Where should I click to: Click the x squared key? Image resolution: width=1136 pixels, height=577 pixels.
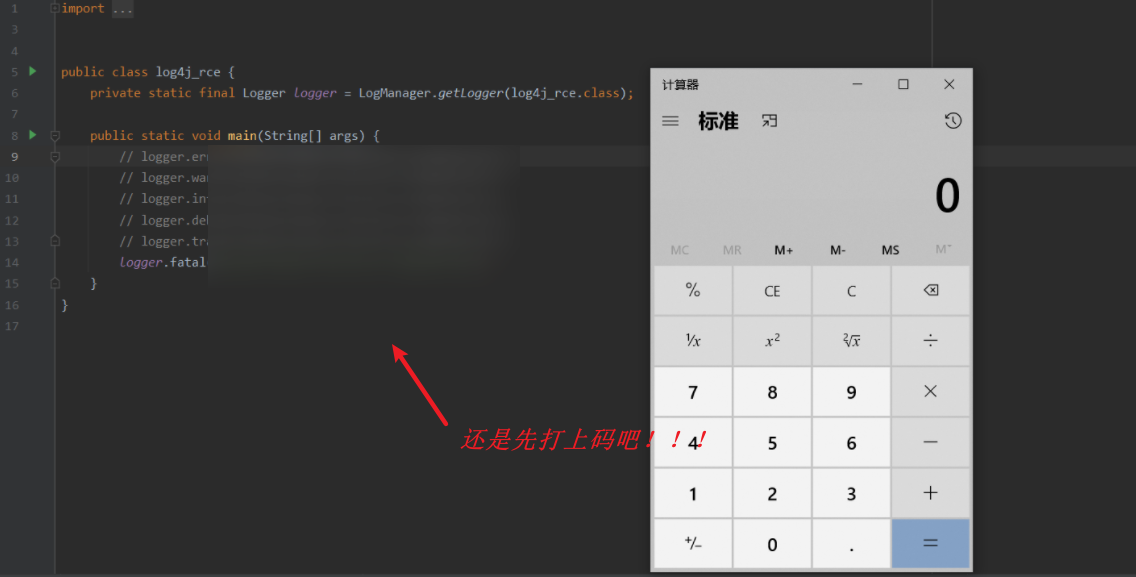point(772,341)
